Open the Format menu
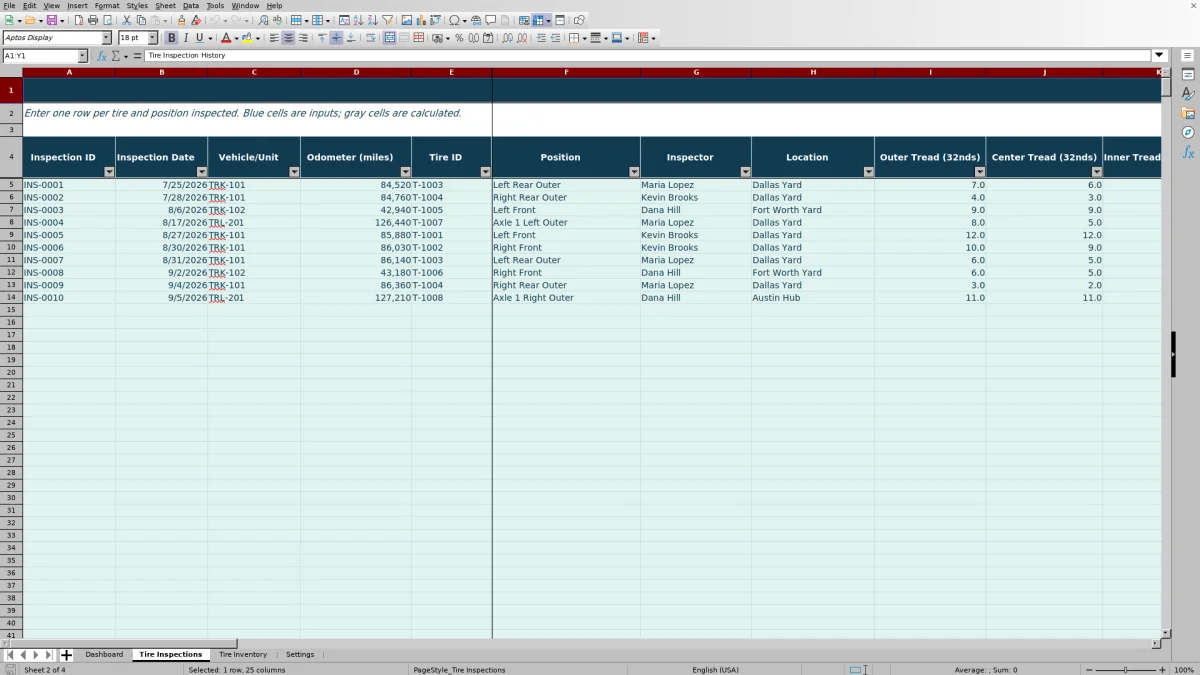Image resolution: width=1200 pixels, height=675 pixels. (x=107, y=5)
